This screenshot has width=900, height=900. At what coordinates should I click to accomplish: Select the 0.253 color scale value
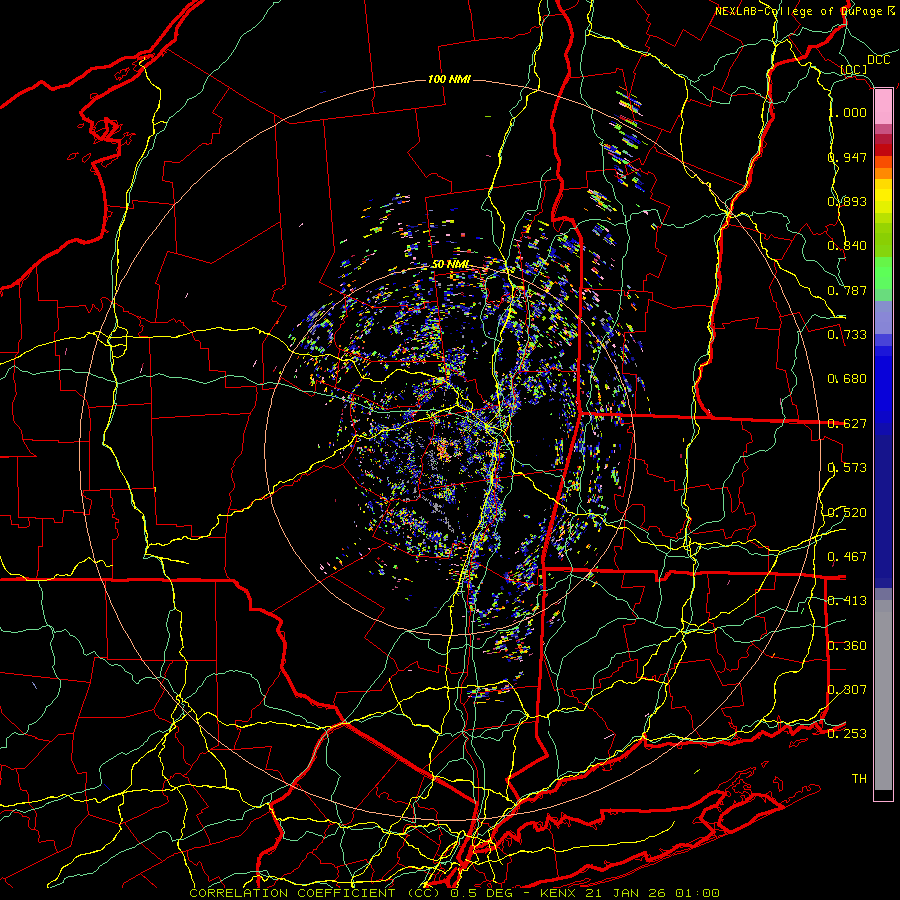pos(848,734)
